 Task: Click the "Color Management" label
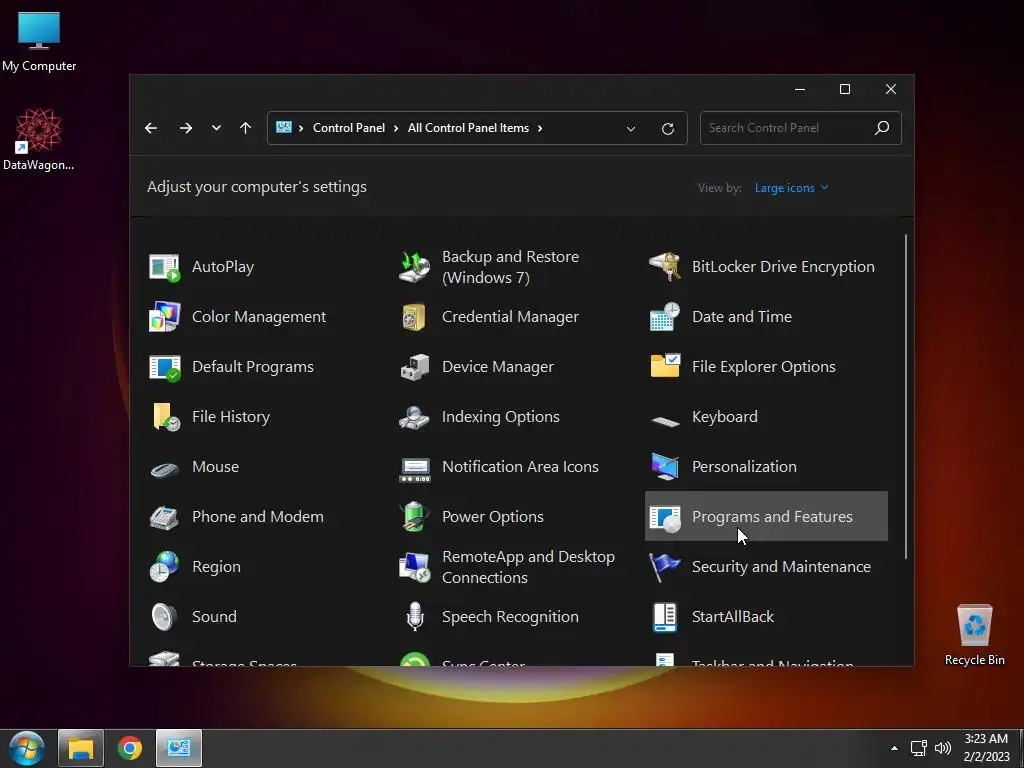[x=259, y=317]
